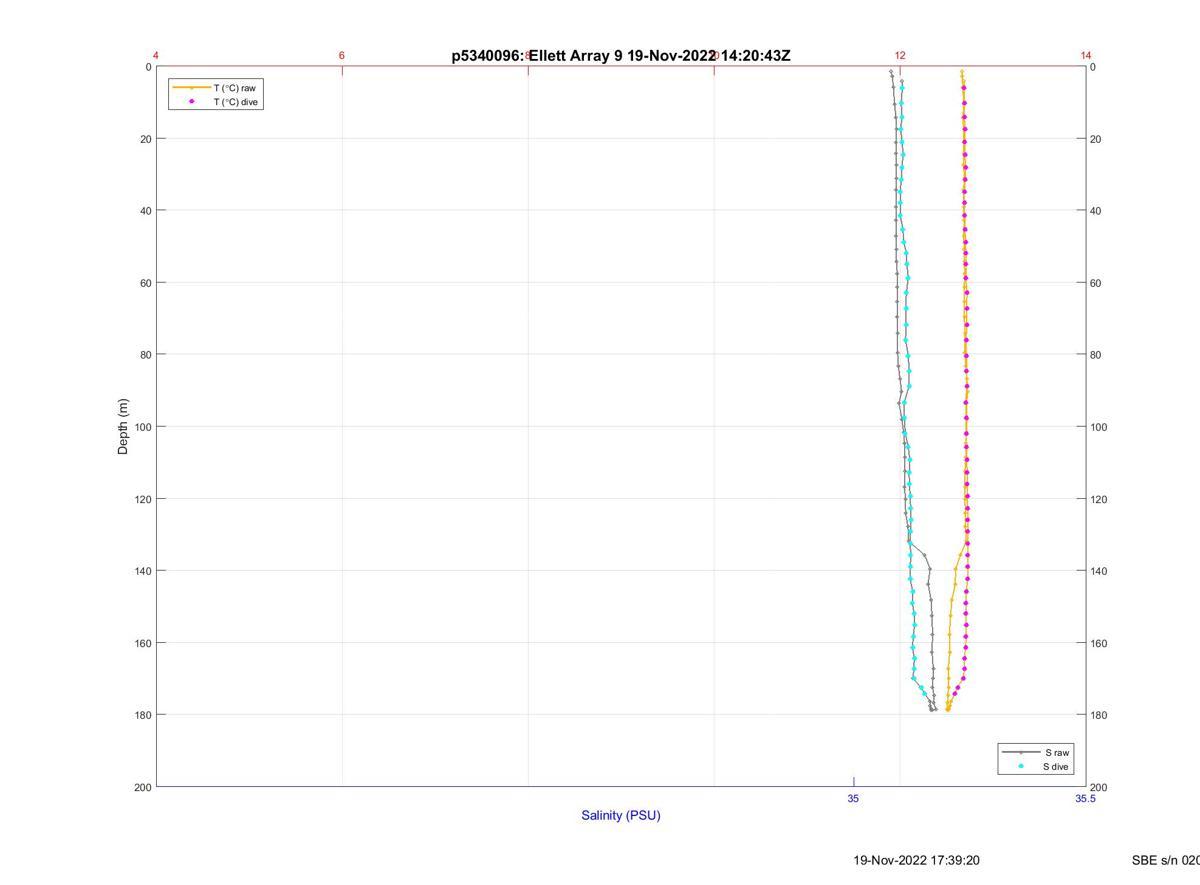Click the '60' tick on left depth axis
1200x885 pixels.
point(145,283)
